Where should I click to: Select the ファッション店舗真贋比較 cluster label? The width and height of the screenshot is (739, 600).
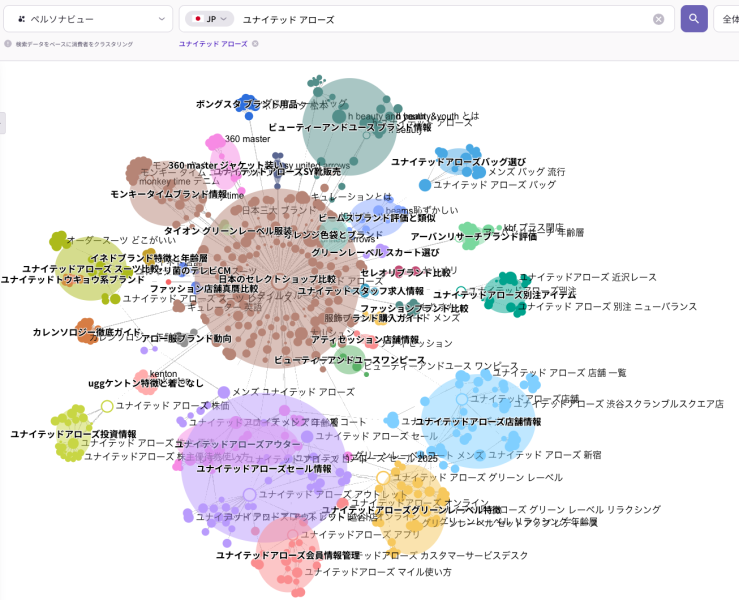tap(204, 288)
